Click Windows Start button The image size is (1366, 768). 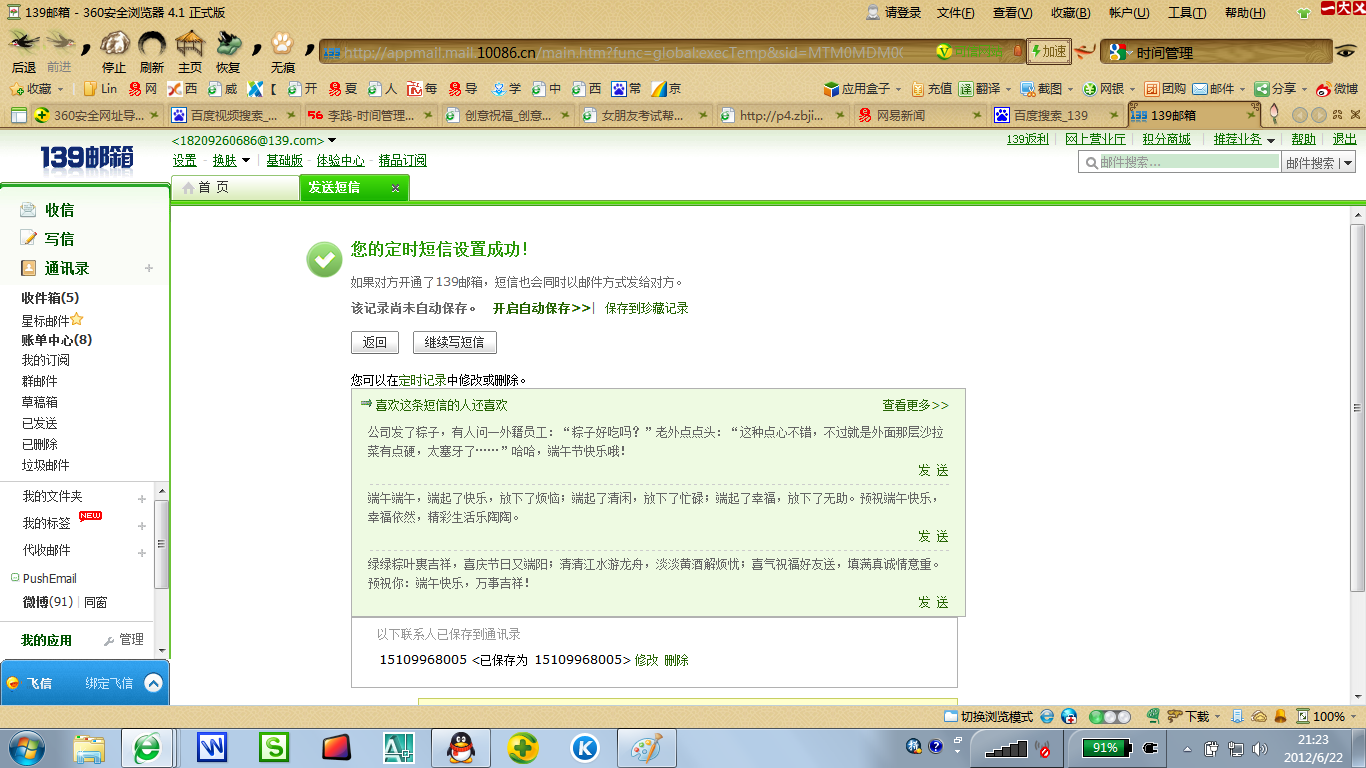[27, 747]
